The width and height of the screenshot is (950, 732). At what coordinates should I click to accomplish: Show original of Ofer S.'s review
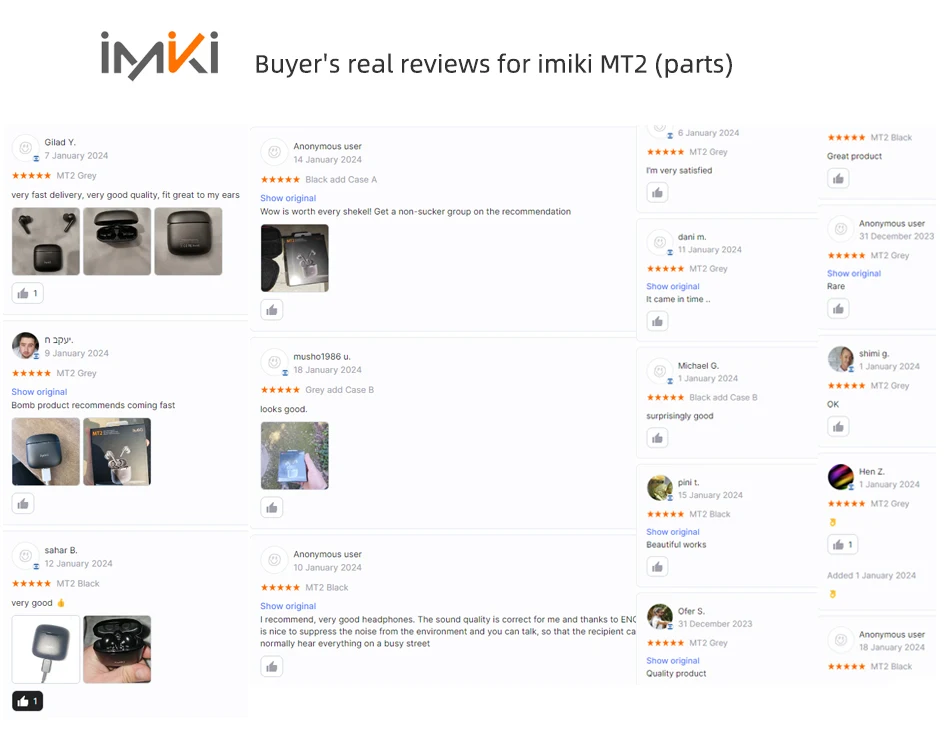[673, 660]
